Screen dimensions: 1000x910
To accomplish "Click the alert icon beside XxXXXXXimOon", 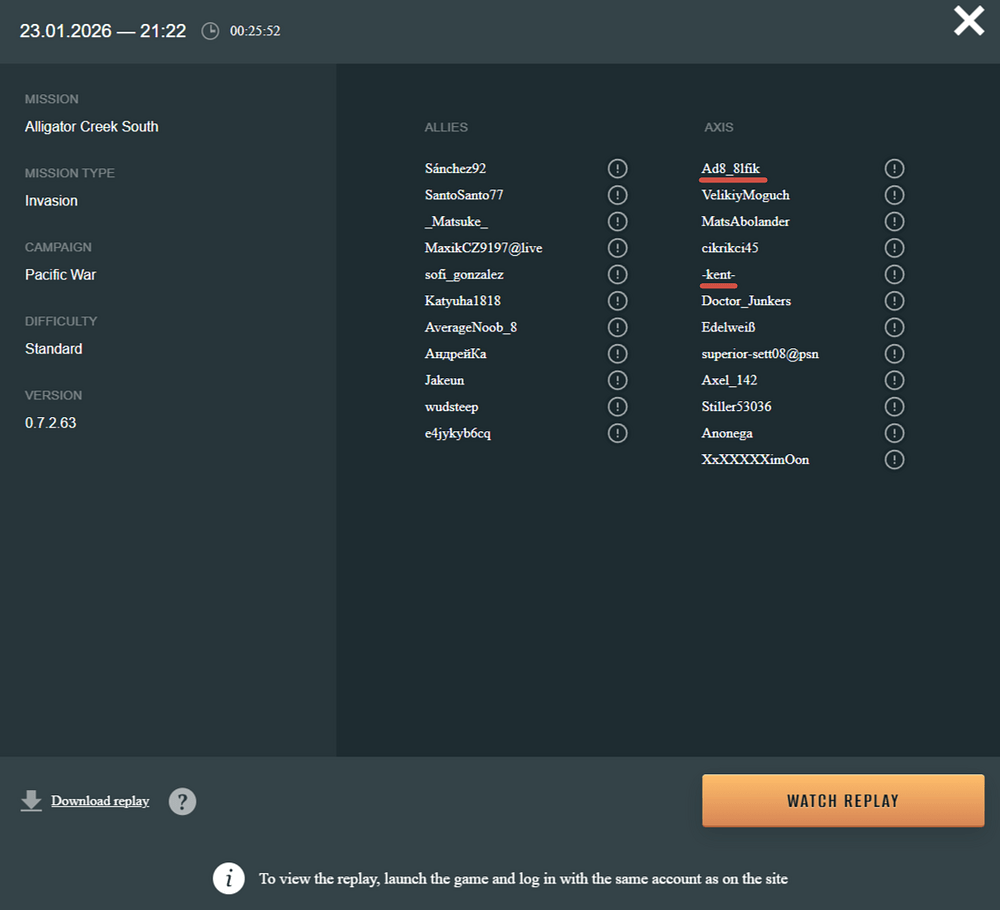I will point(894,460).
